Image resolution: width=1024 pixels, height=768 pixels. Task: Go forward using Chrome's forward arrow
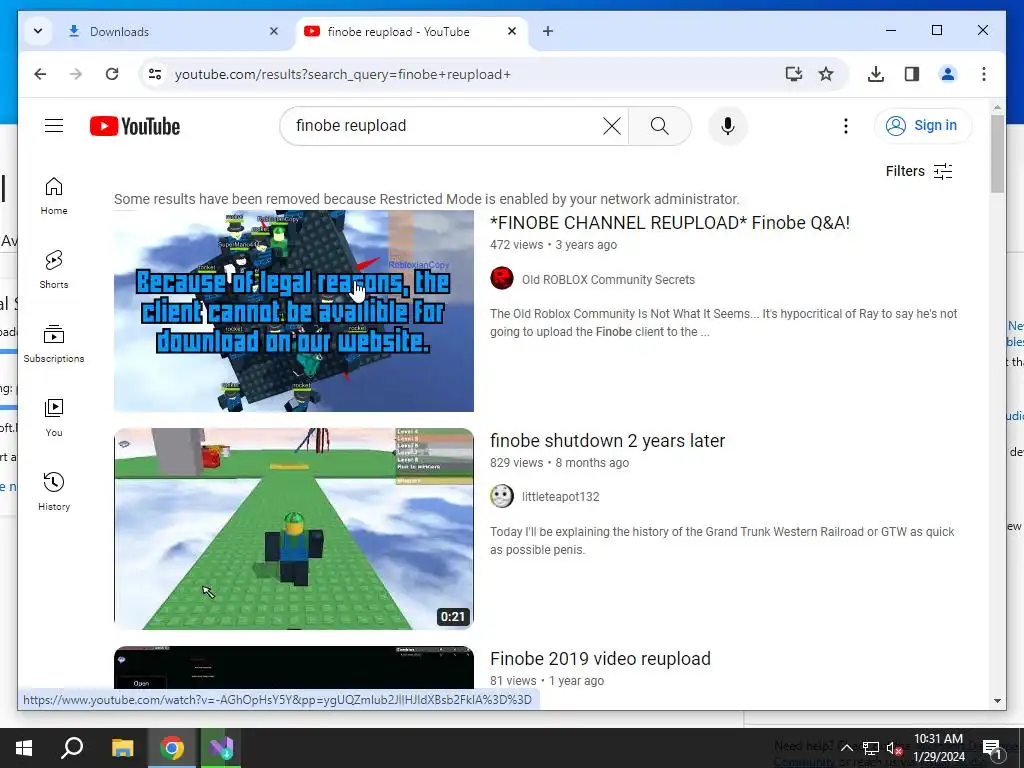click(76, 74)
